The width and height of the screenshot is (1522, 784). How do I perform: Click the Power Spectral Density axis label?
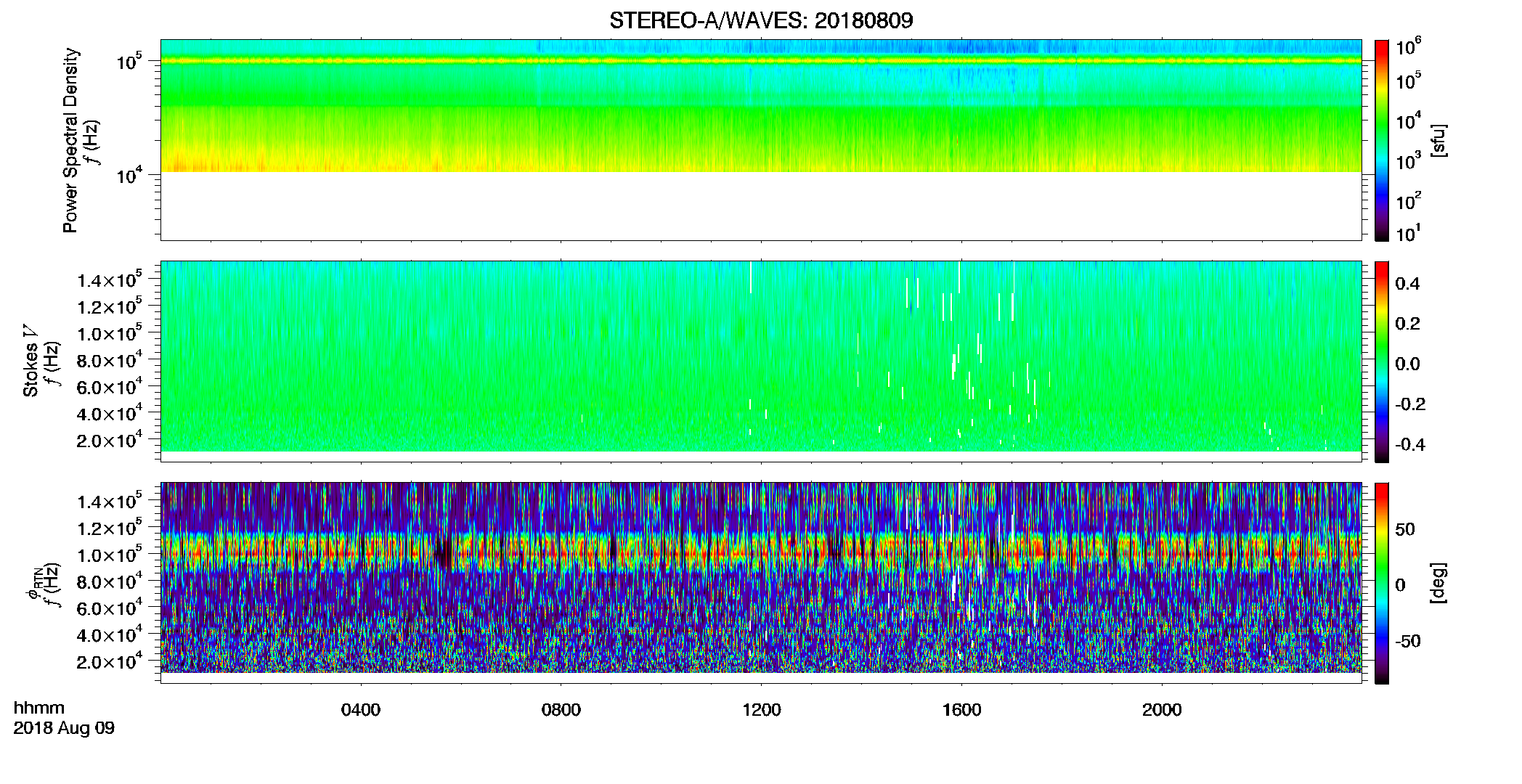pos(70,140)
